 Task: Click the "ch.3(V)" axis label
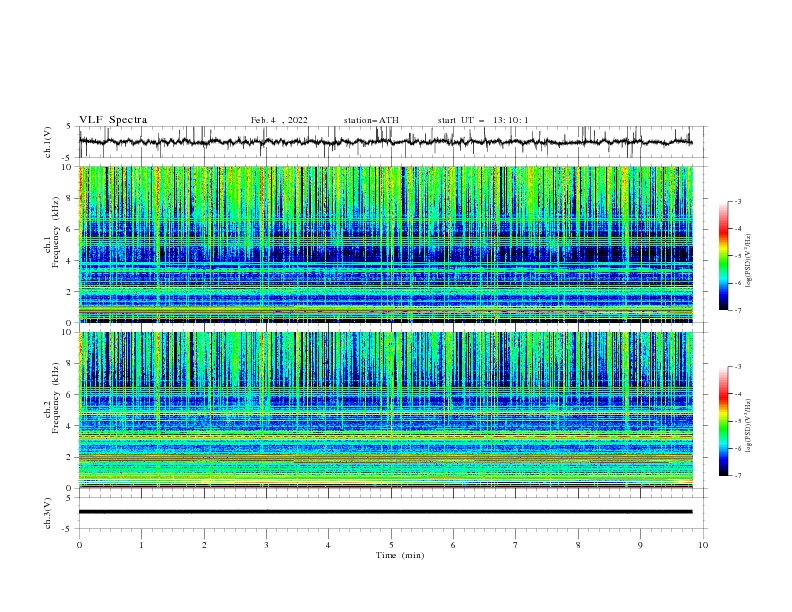point(48,513)
